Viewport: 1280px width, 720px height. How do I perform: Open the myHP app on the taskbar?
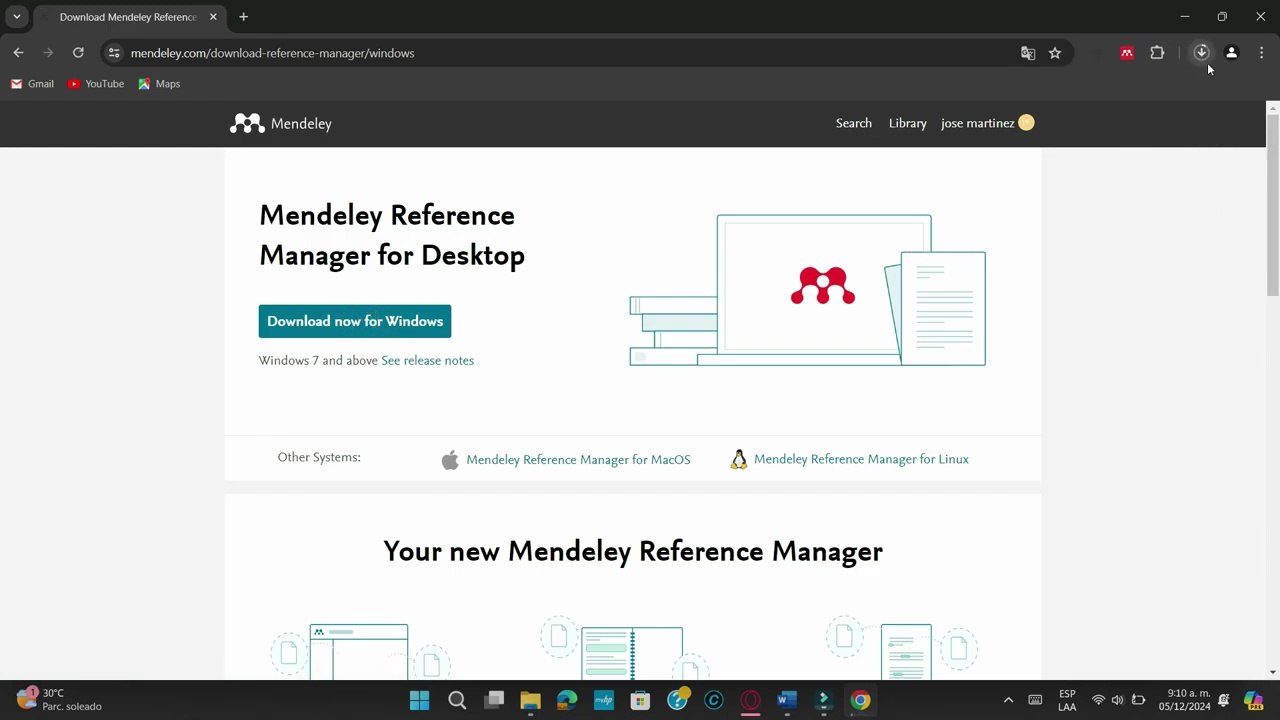(x=604, y=700)
